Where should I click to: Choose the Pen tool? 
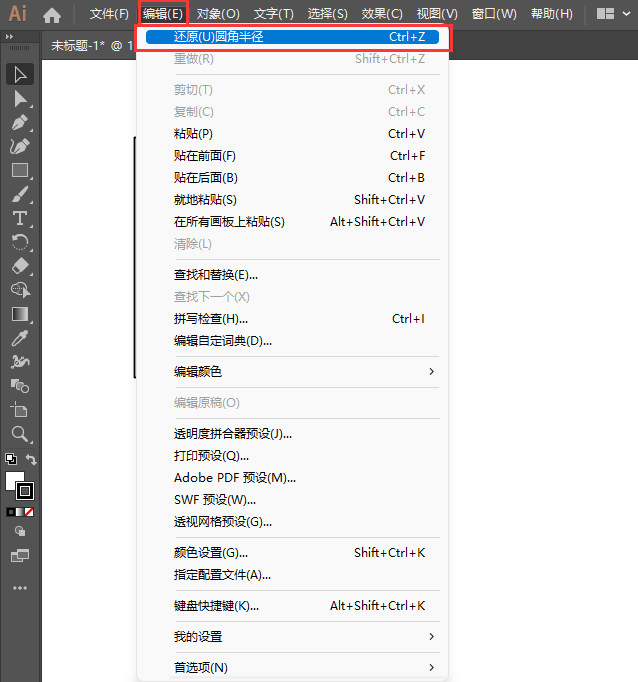[x=20, y=123]
